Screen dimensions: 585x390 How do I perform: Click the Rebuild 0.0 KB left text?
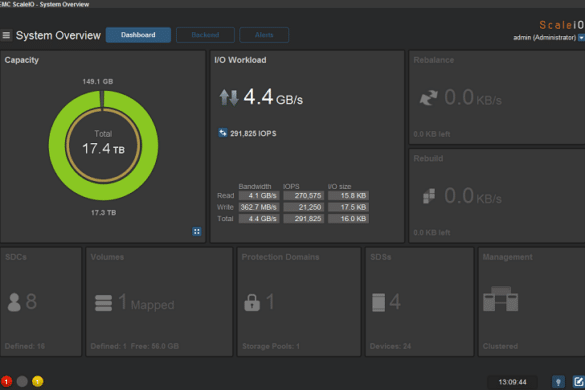click(x=432, y=233)
